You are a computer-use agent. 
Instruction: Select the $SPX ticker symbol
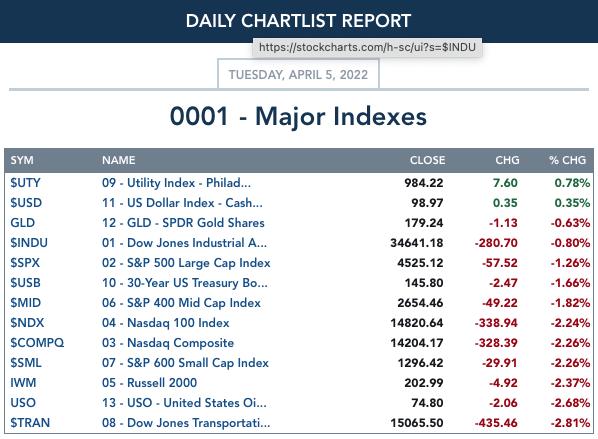point(25,263)
